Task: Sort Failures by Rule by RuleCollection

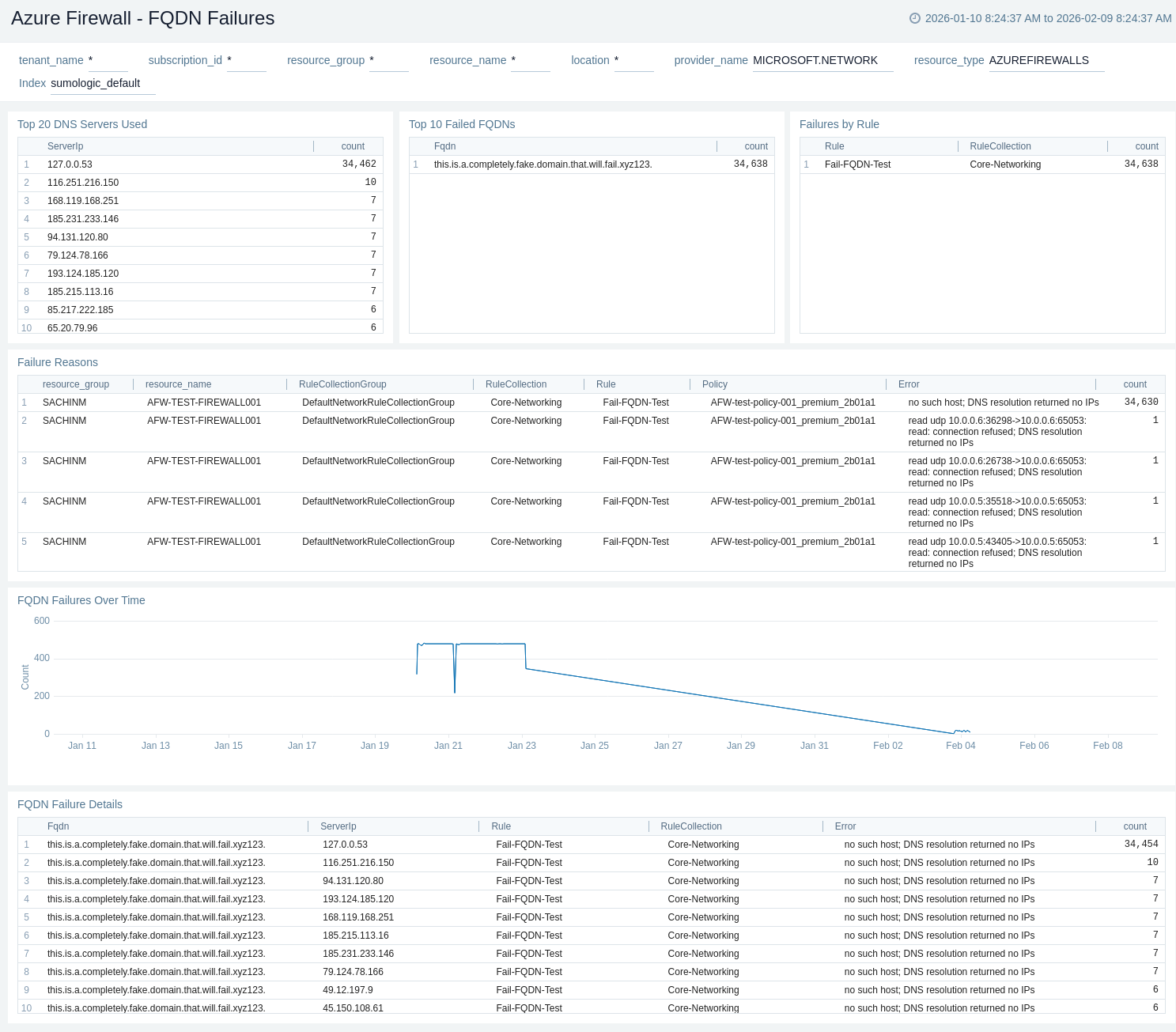Action: coord(1000,146)
